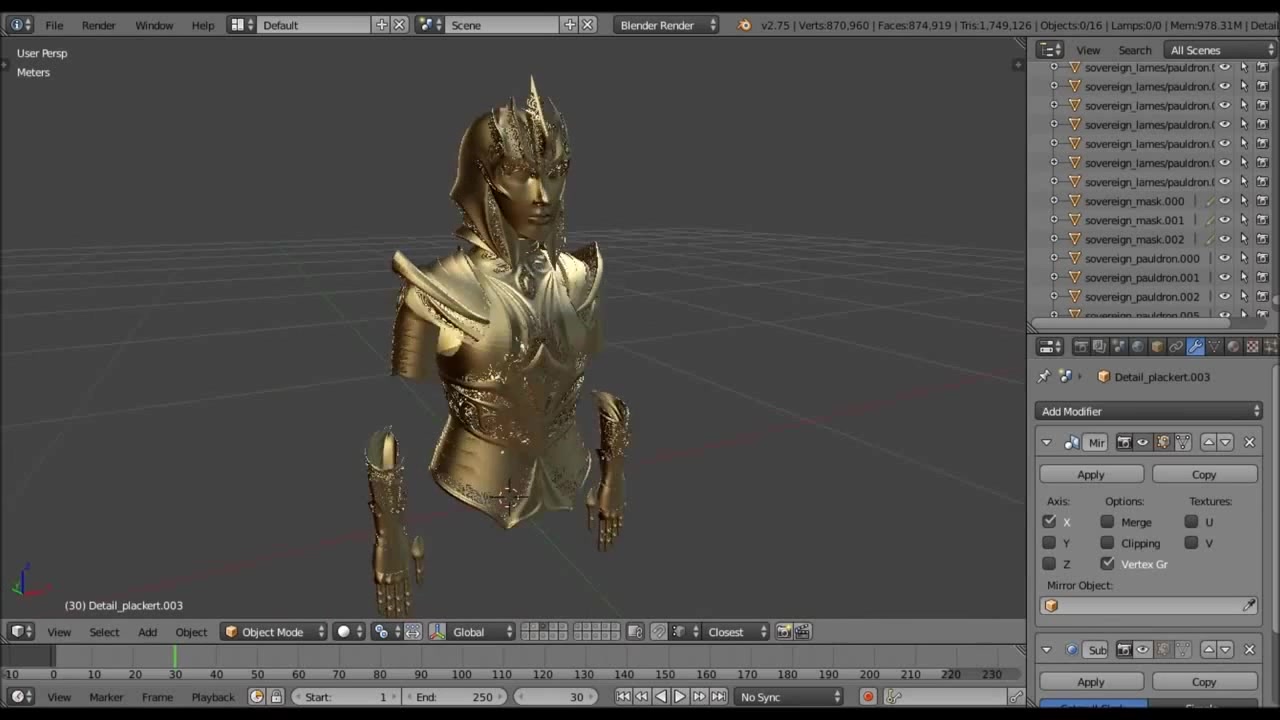Viewport: 1280px width, 720px height.
Task: Open the Object Mode dropdown
Action: click(x=272, y=631)
